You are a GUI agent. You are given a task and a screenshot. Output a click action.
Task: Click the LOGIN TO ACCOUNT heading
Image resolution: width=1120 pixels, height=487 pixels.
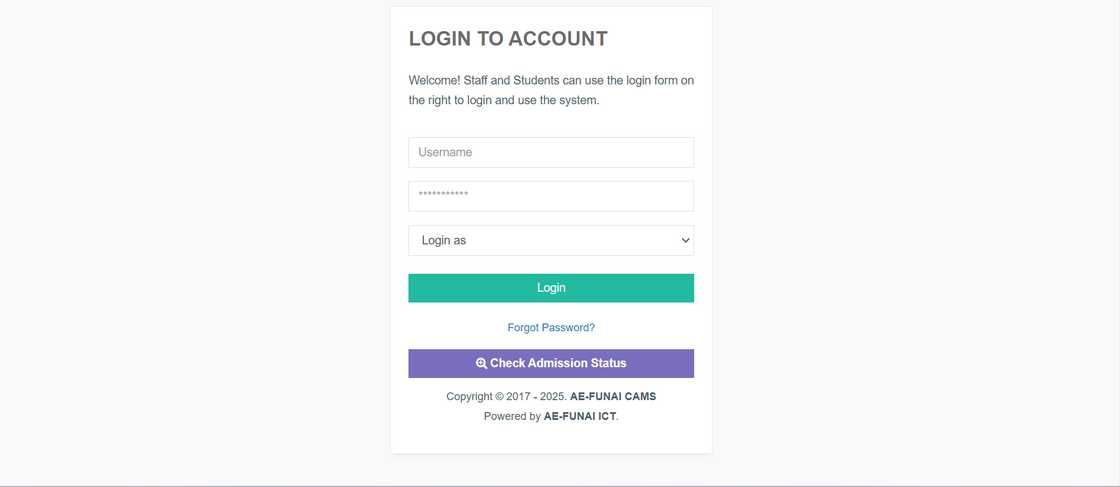click(x=508, y=39)
